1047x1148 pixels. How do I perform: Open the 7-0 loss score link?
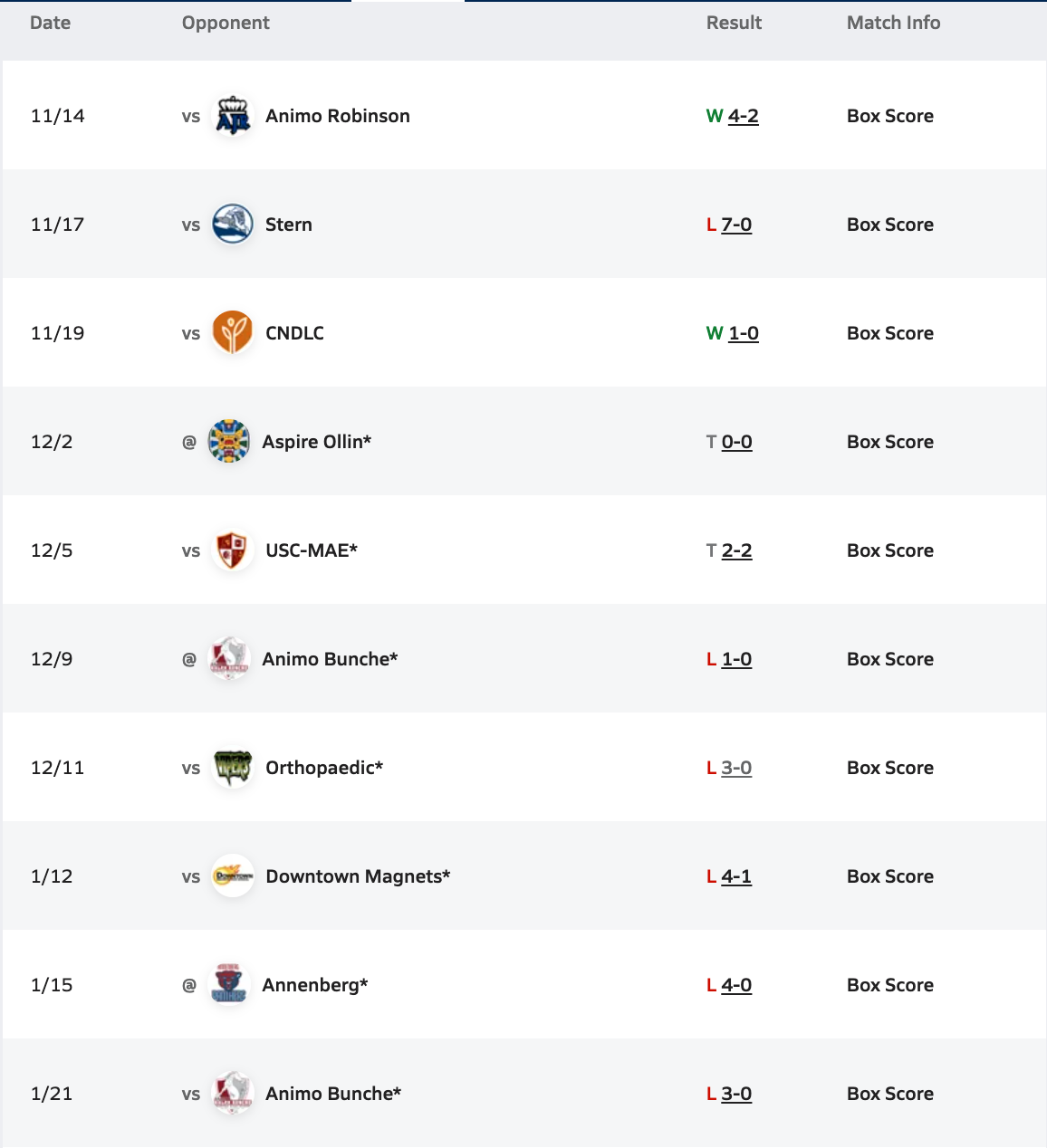click(736, 225)
